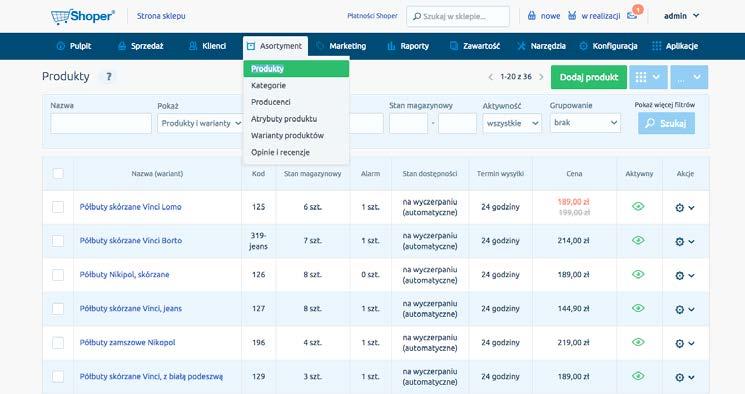Toggle active eye for Półbuty skórzane Vinci Lomo
The height and width of the screenshot is (394, 745).
tap(638, 206)
